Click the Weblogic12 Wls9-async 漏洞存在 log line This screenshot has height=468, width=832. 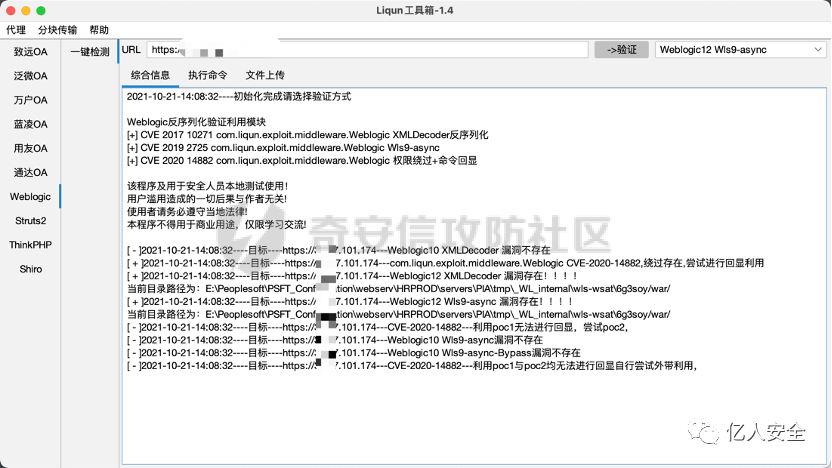click(x=350, y=301)
